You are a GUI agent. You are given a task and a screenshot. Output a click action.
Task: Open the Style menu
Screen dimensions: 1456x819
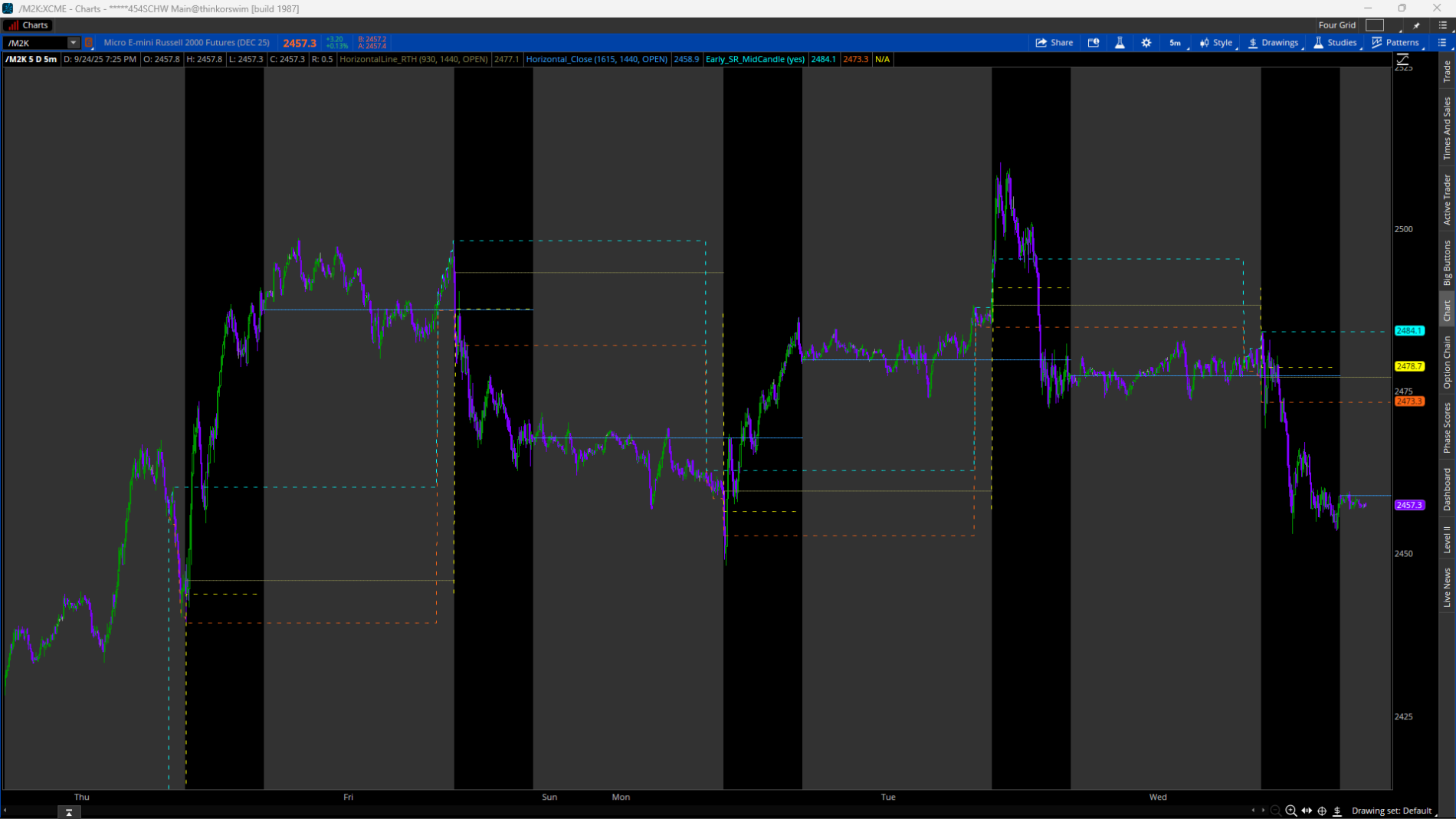1217,43
